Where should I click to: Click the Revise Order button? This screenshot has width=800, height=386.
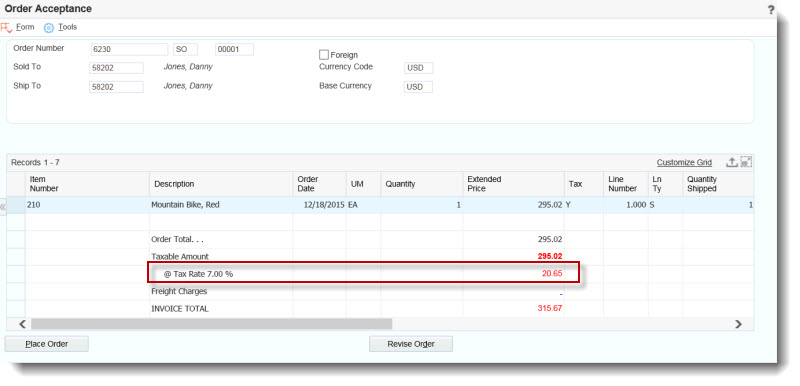[x=411, y=344]
